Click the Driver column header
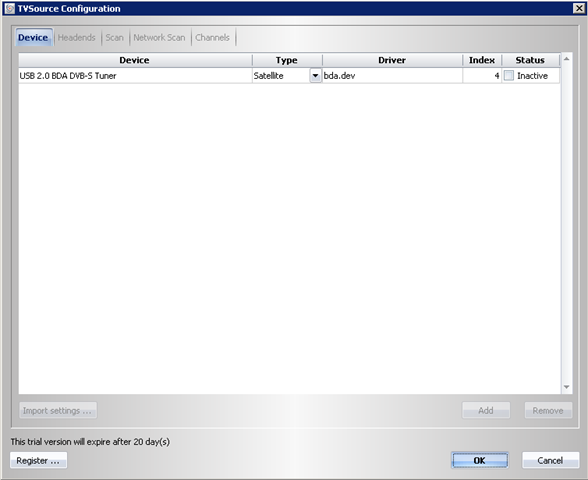The width and height of the screenshot is (588, 480). point(392,60)
